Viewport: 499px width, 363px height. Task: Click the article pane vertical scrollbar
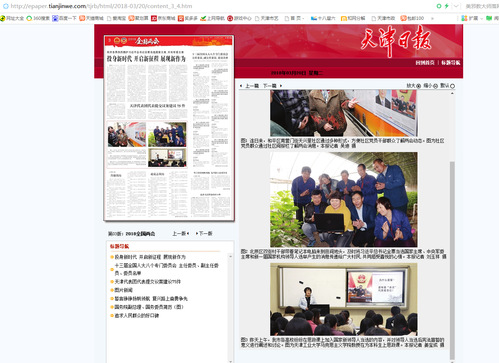452,260
